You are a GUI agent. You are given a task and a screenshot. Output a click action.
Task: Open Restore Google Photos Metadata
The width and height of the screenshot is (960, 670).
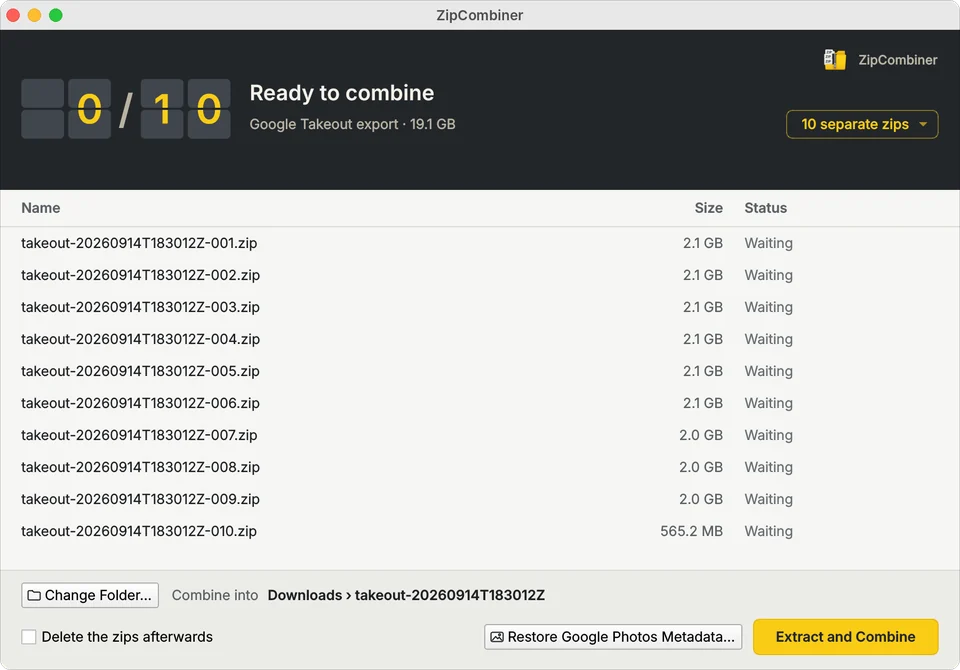coord(613,637)
